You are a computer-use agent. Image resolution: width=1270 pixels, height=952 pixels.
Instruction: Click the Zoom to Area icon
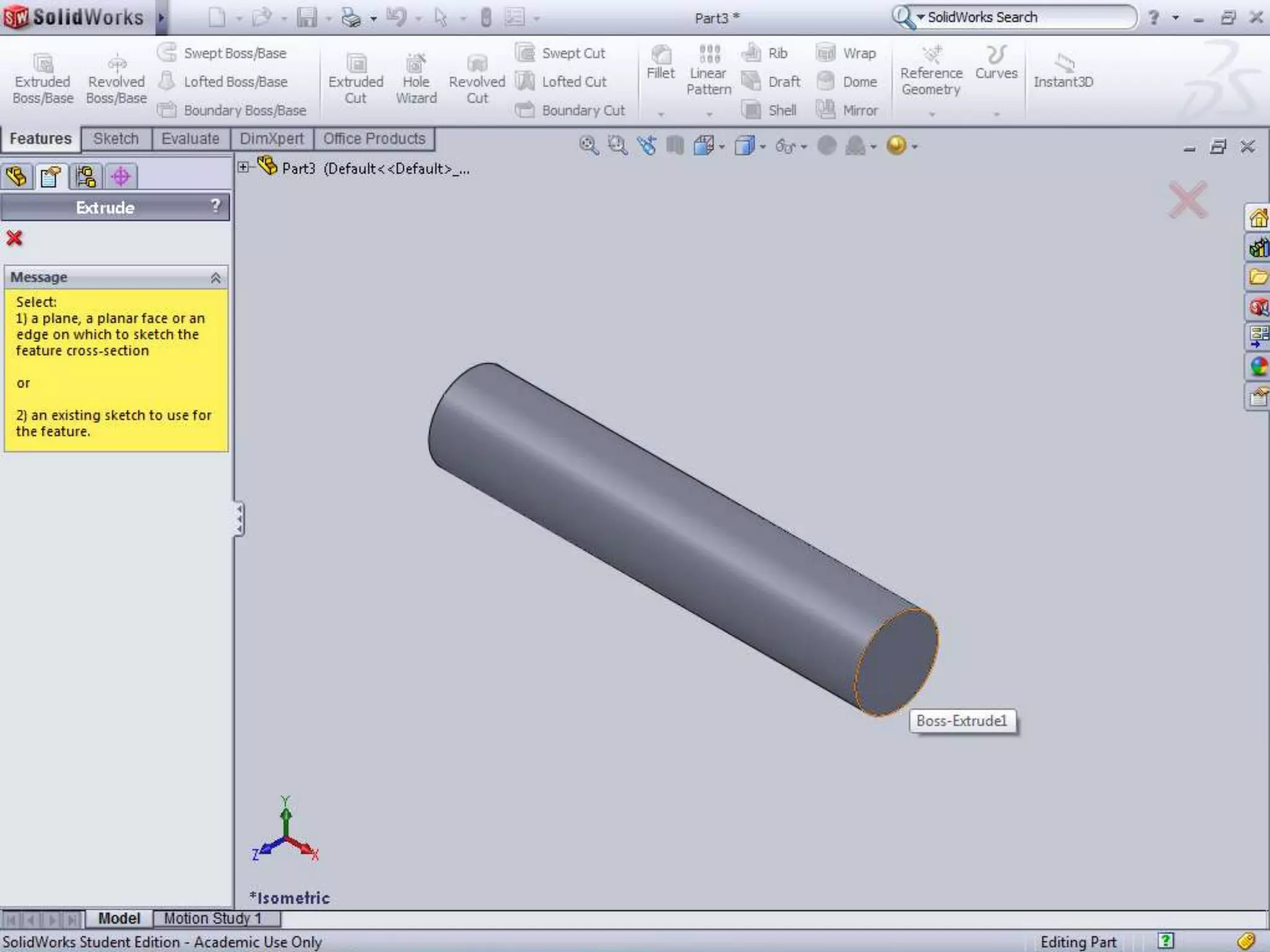(x=617, y=146)
